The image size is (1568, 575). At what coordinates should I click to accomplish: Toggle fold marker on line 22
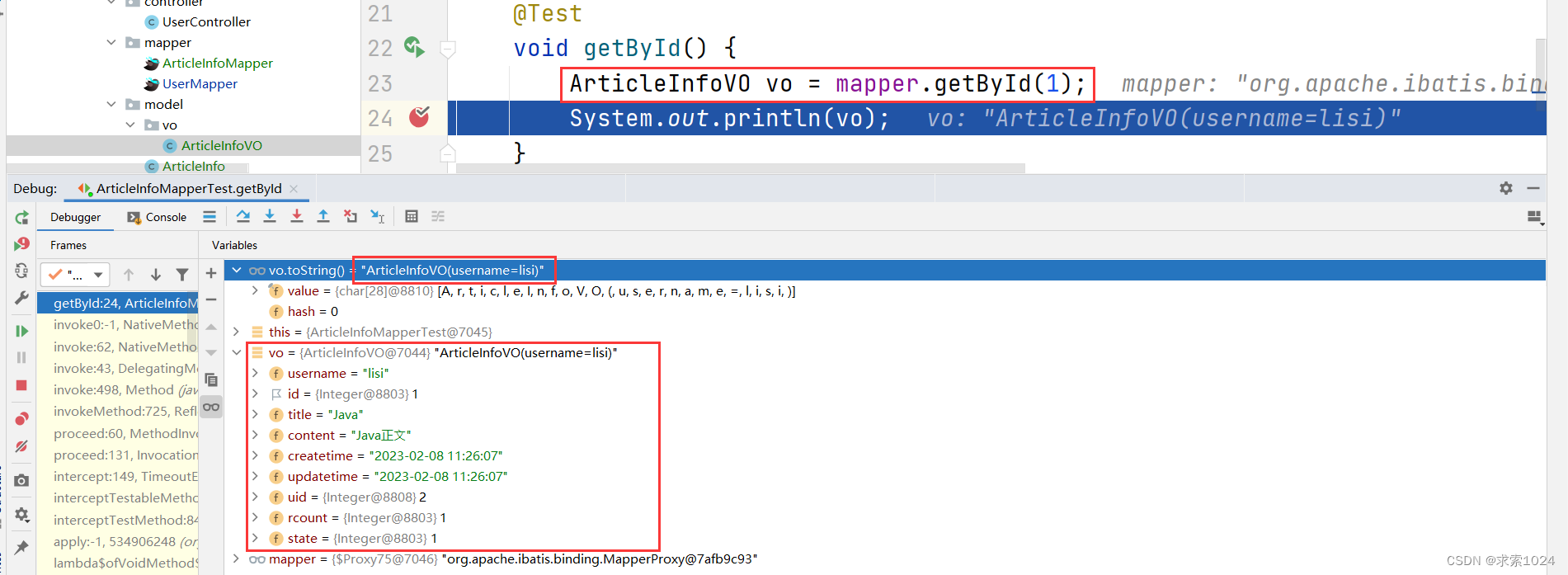(448, 49)
